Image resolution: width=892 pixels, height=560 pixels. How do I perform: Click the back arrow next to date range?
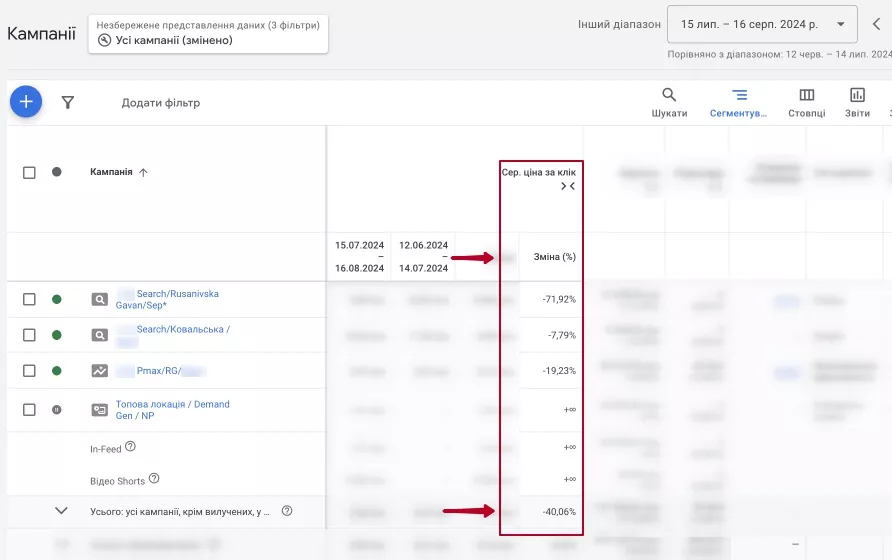coord(877,24)
